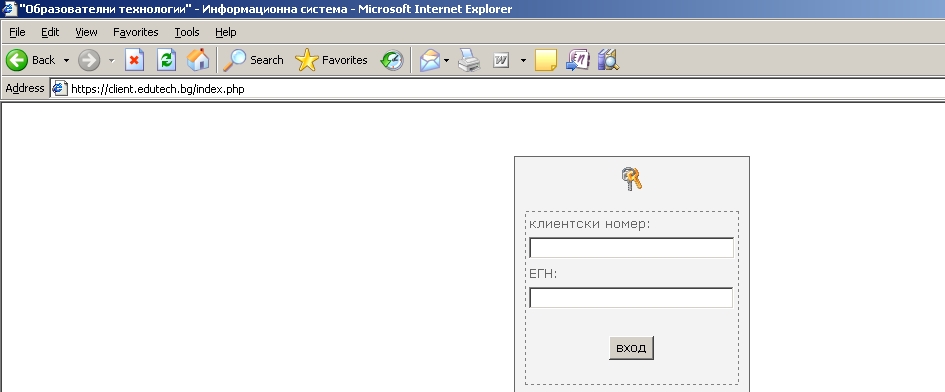Screen dimensions: 945x392
Task: Open the Favorites star toolbar button
Action: click(x=331, y=60)
